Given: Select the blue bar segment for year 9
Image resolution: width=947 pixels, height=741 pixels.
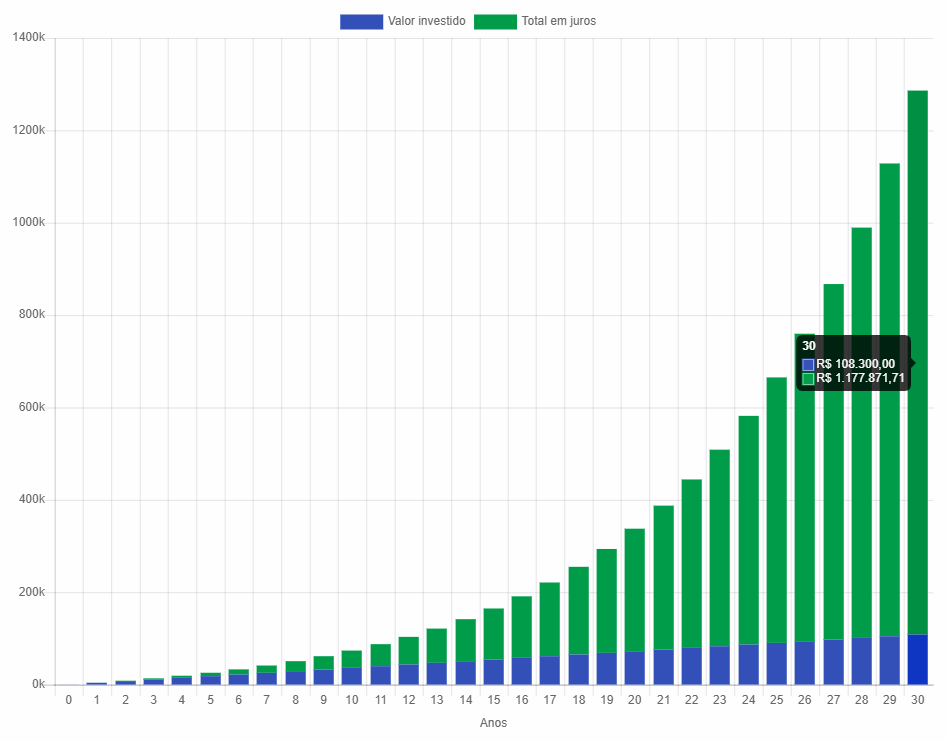Looking at the screenshot, I should coord(324,677).
